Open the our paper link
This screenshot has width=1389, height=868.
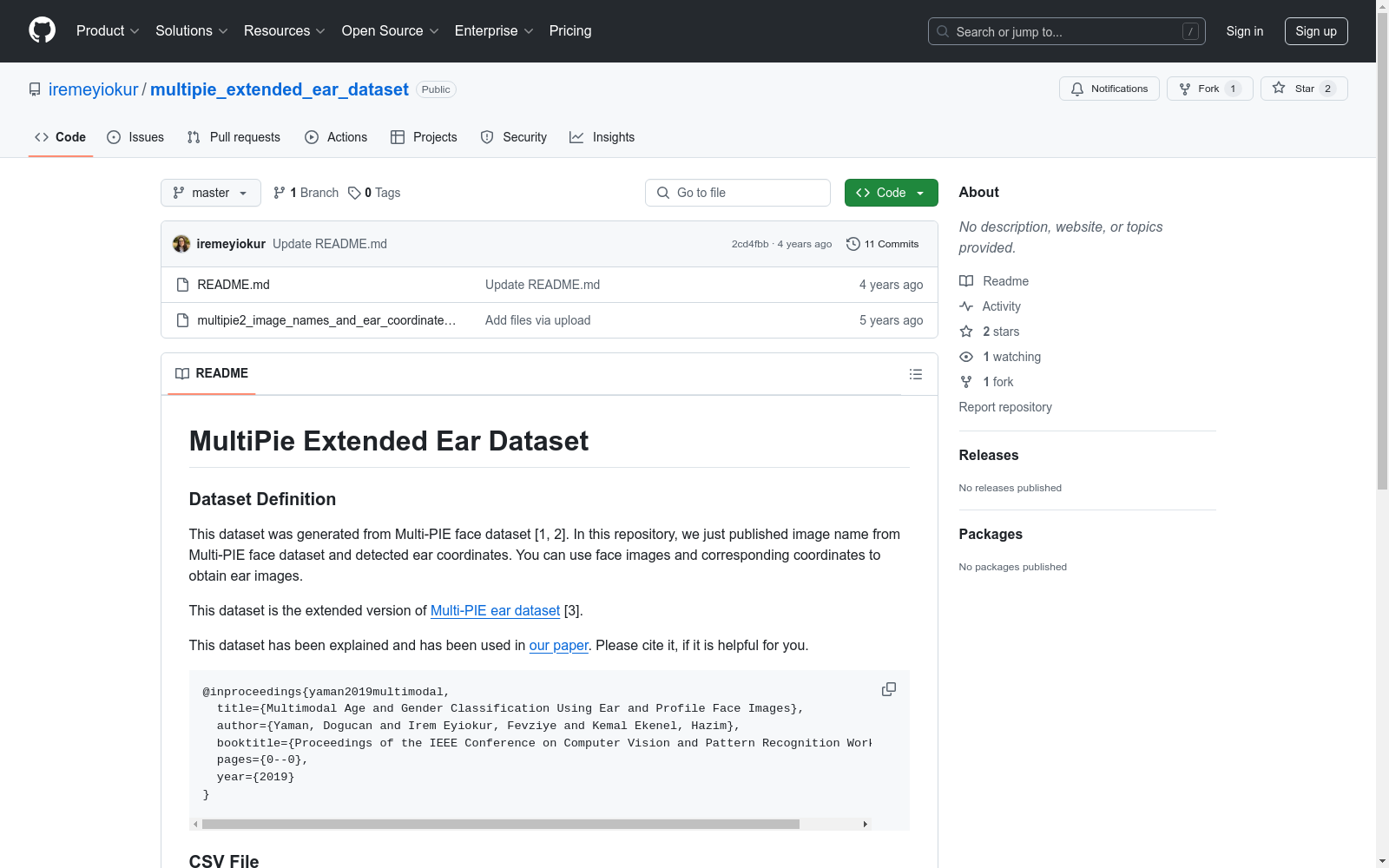pos(559,645)
